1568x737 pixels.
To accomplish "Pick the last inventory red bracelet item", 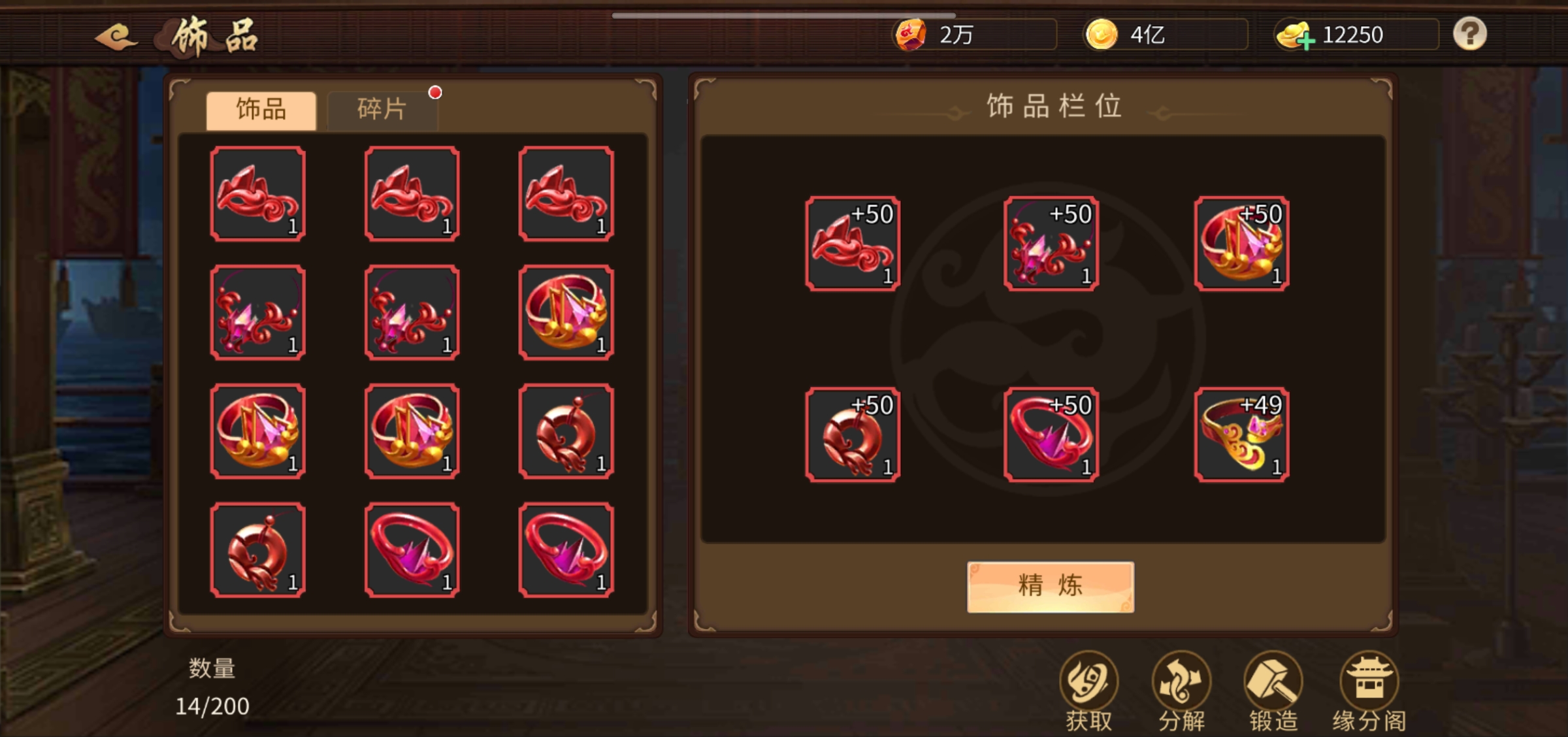I will [566, 549].
